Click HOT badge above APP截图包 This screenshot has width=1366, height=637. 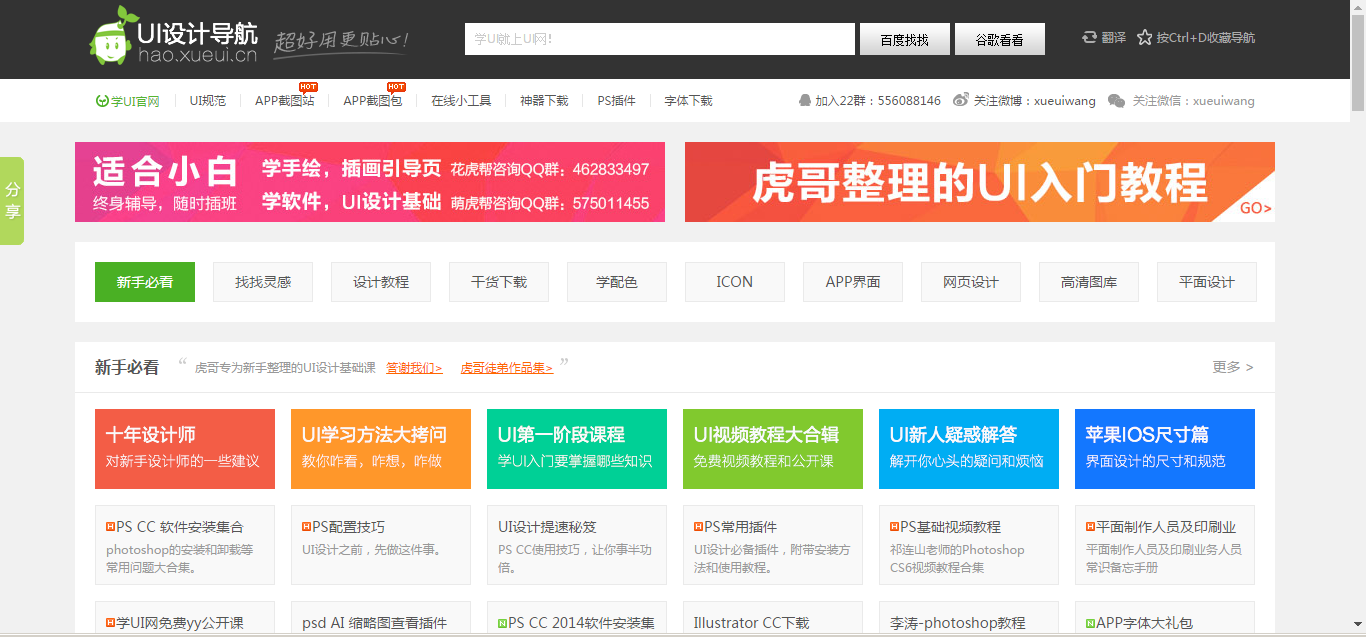(x=396, y=87)
